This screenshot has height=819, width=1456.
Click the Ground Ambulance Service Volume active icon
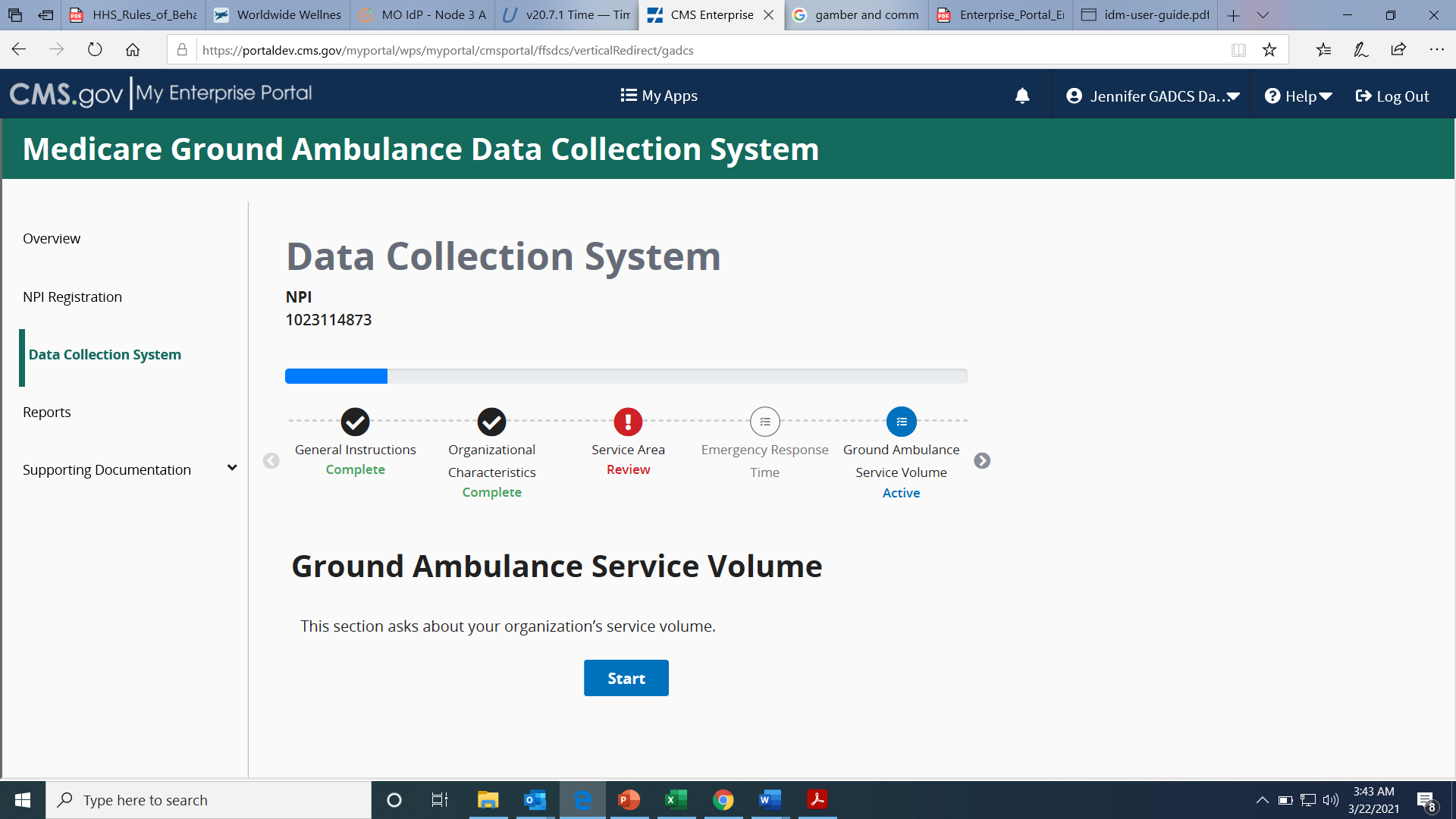coord(901,422)
